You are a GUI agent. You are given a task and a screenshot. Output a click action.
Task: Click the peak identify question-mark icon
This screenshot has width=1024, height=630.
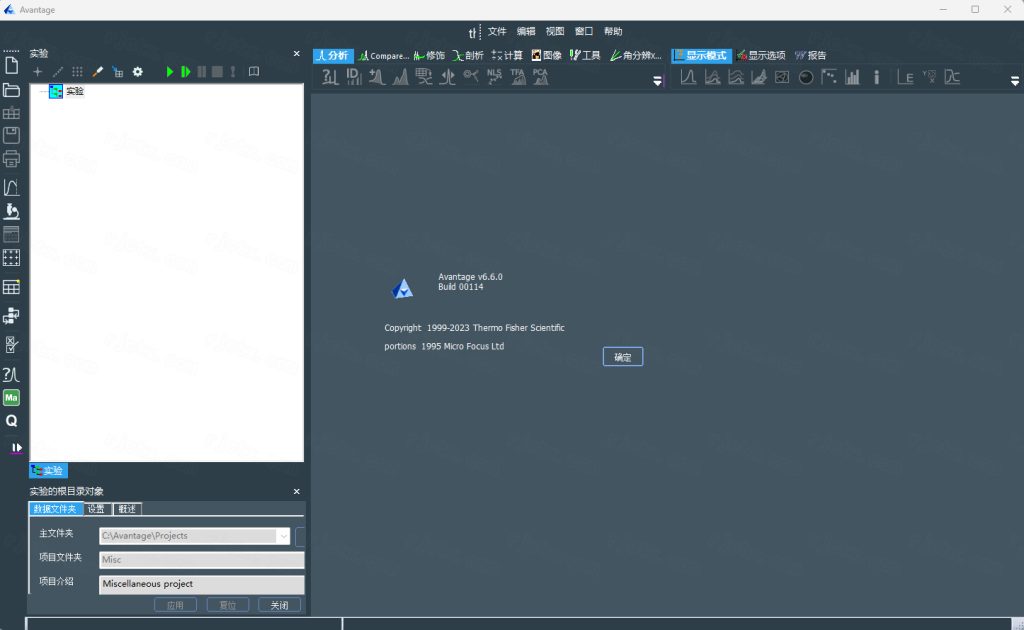pos(330,77)
